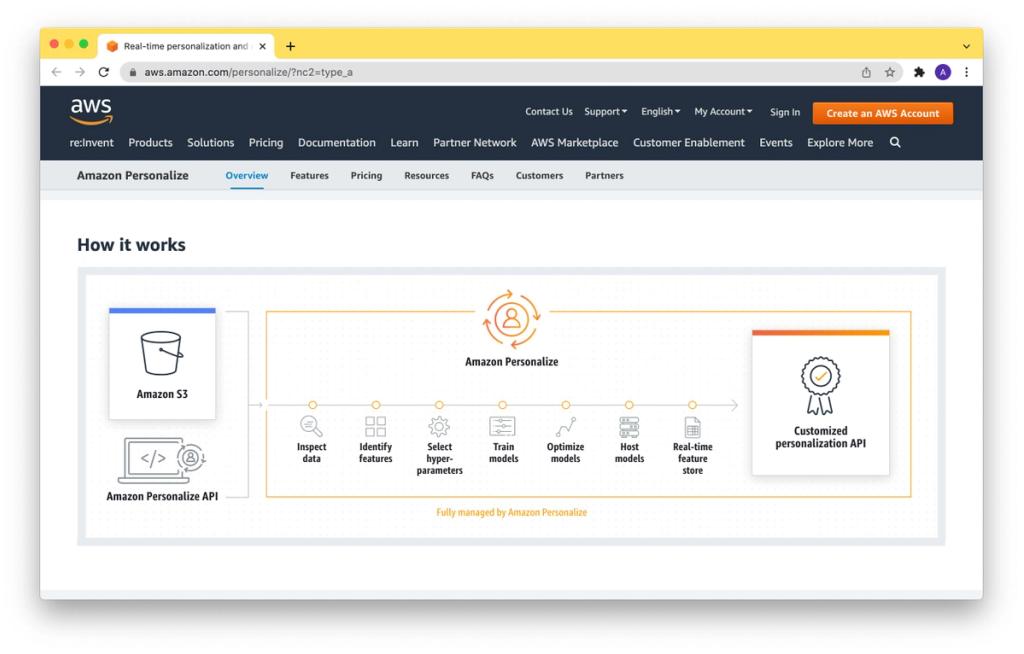Click the Inspect data magnifier icon
Viewport: 1024px width, 654px height.
coord(311,427)
